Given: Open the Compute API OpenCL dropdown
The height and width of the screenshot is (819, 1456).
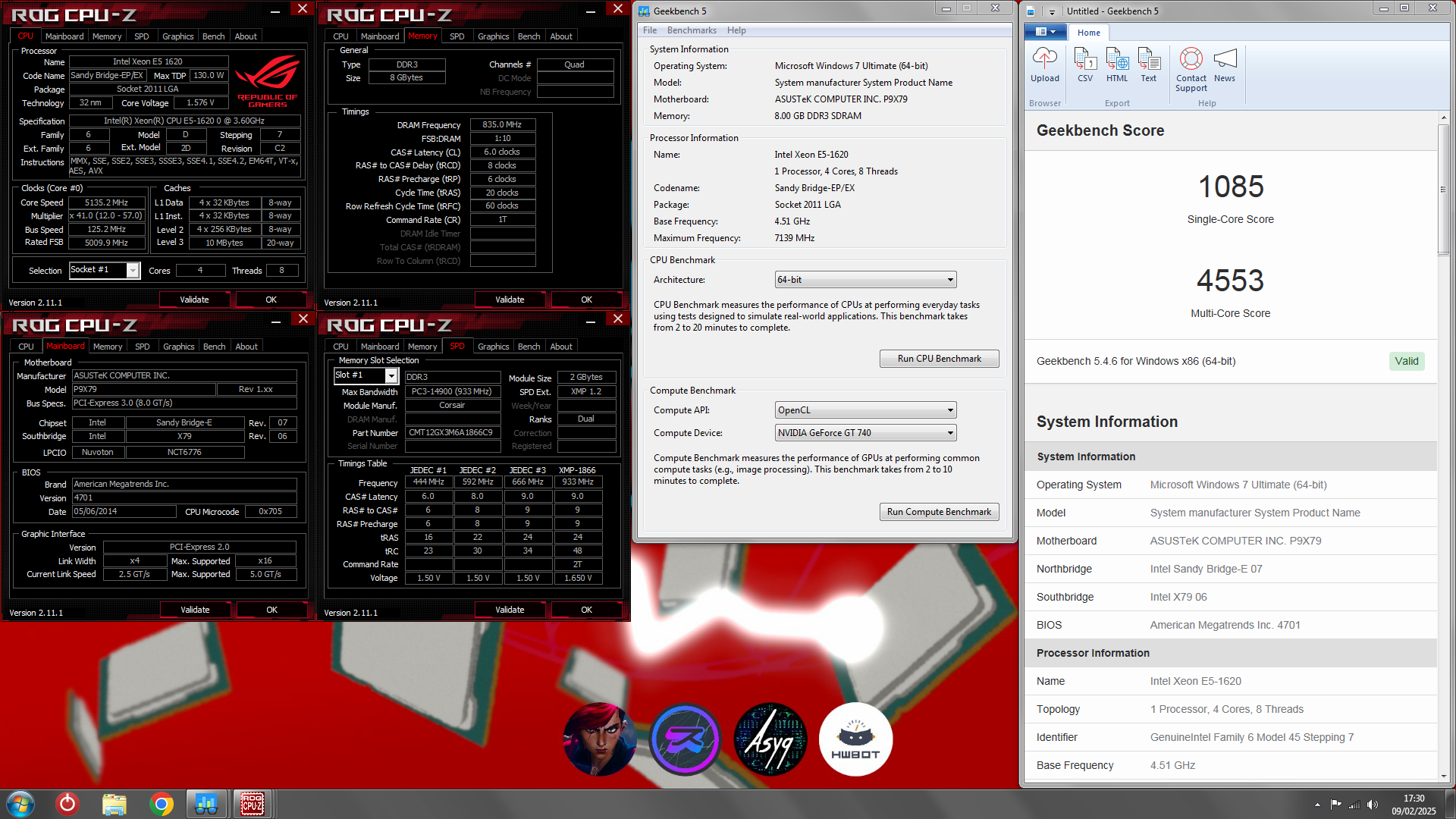Looking at the screenshot, I should [865, 410].
